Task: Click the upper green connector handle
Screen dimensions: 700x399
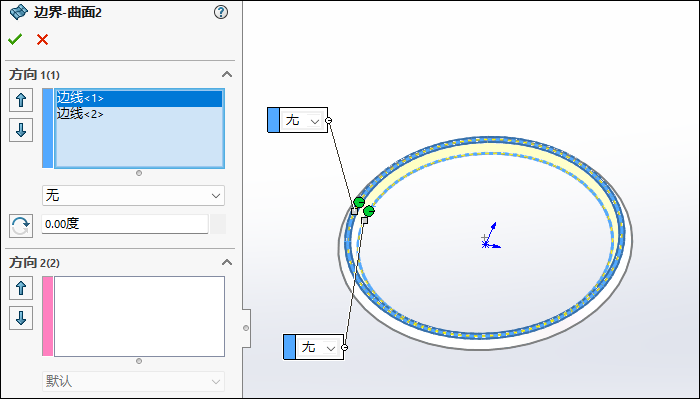Action: [x=359, y=202]
